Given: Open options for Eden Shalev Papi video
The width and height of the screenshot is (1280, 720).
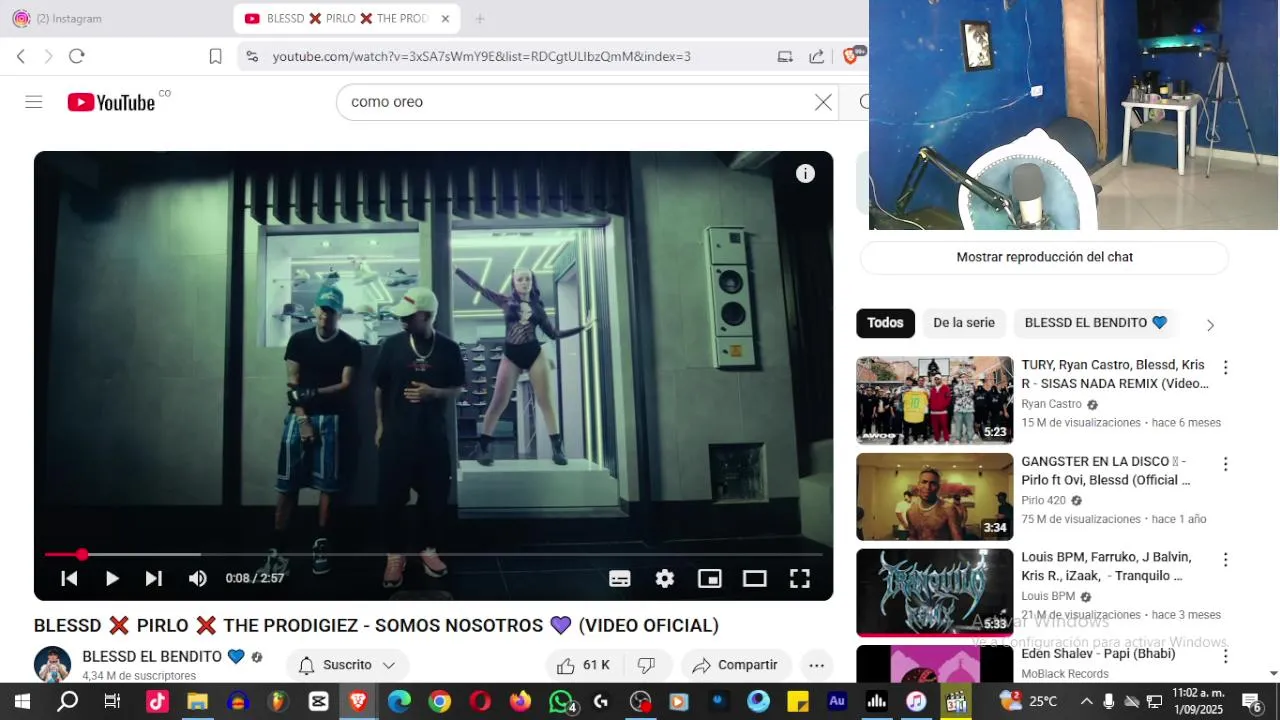Looking at the screenshot, I should click(1225, 656).
